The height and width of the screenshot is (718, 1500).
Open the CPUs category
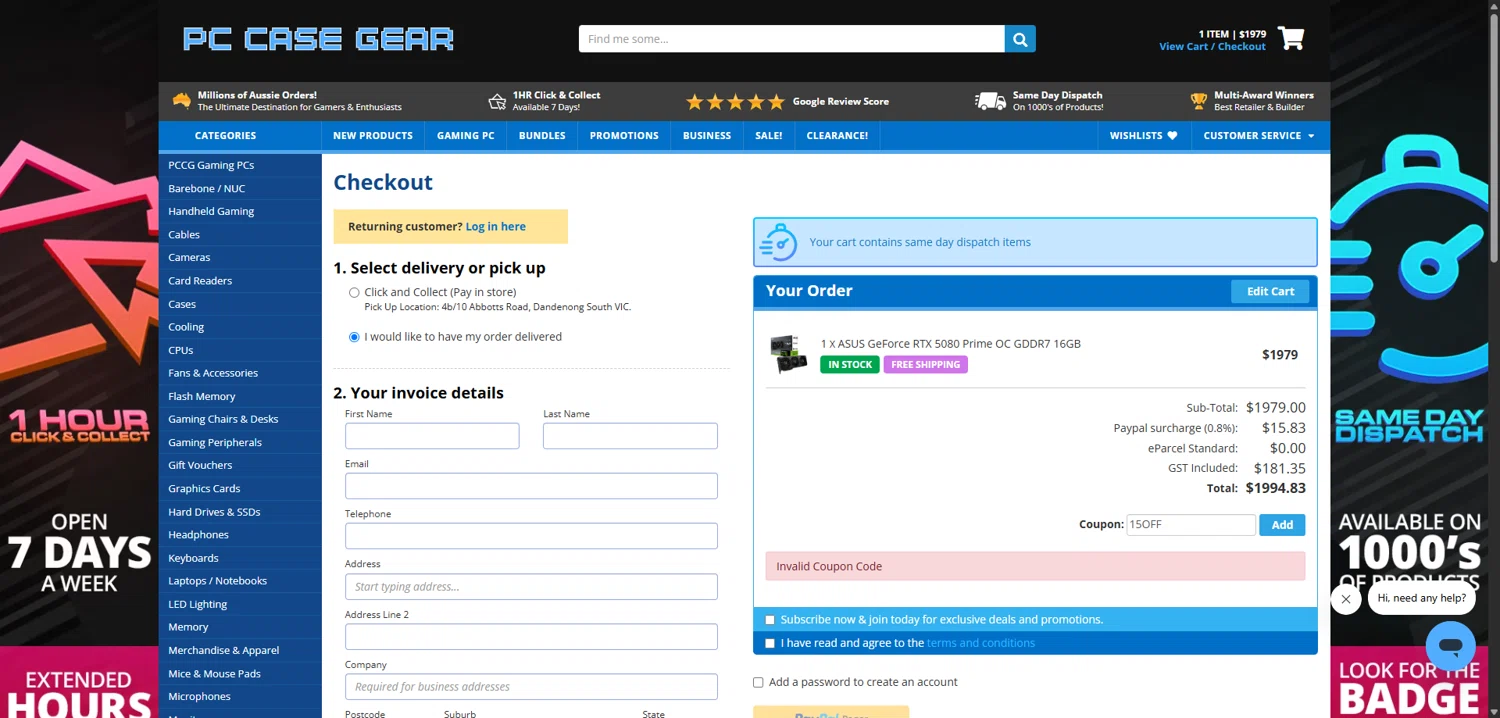click(240, 350)
